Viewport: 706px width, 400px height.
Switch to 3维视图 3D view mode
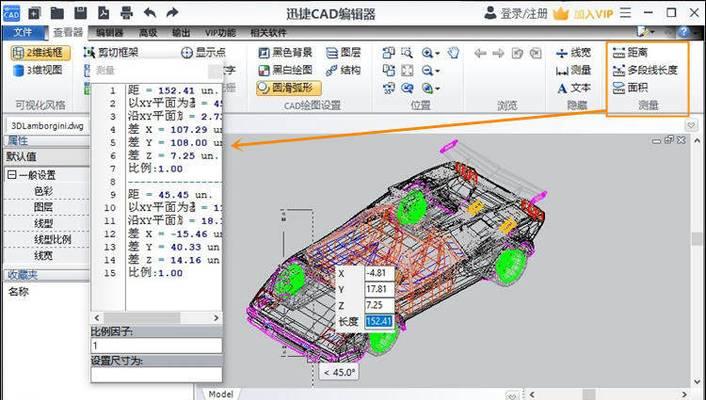coord(38,70)
